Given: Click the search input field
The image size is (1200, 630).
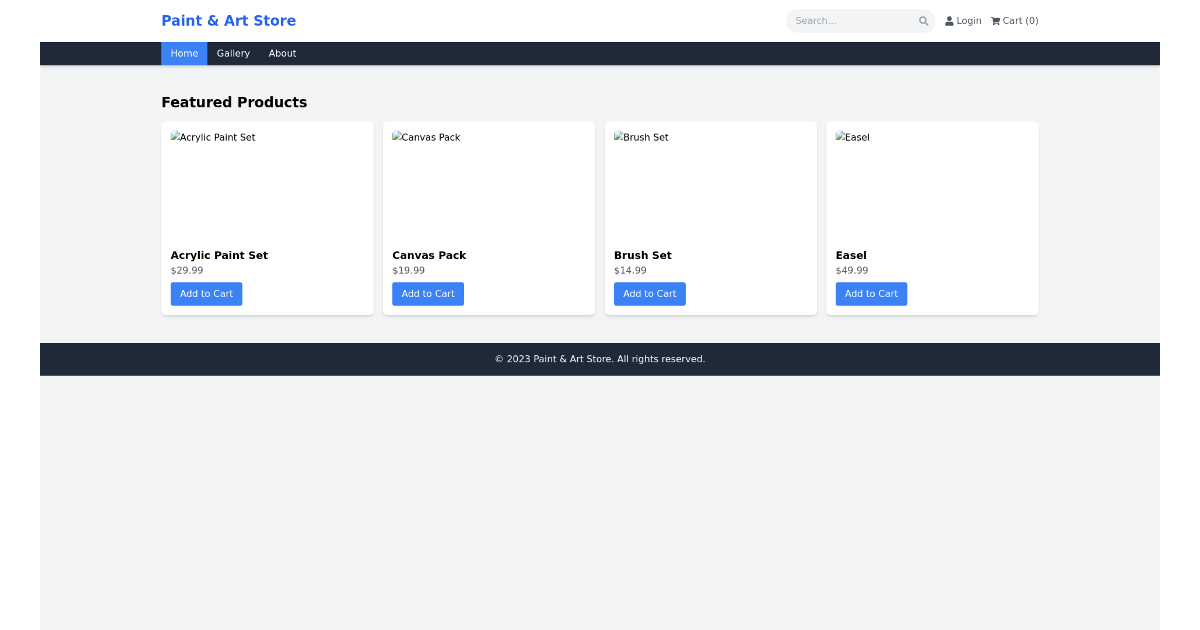Looking at the screenshot, I should (x=855, y=20).
